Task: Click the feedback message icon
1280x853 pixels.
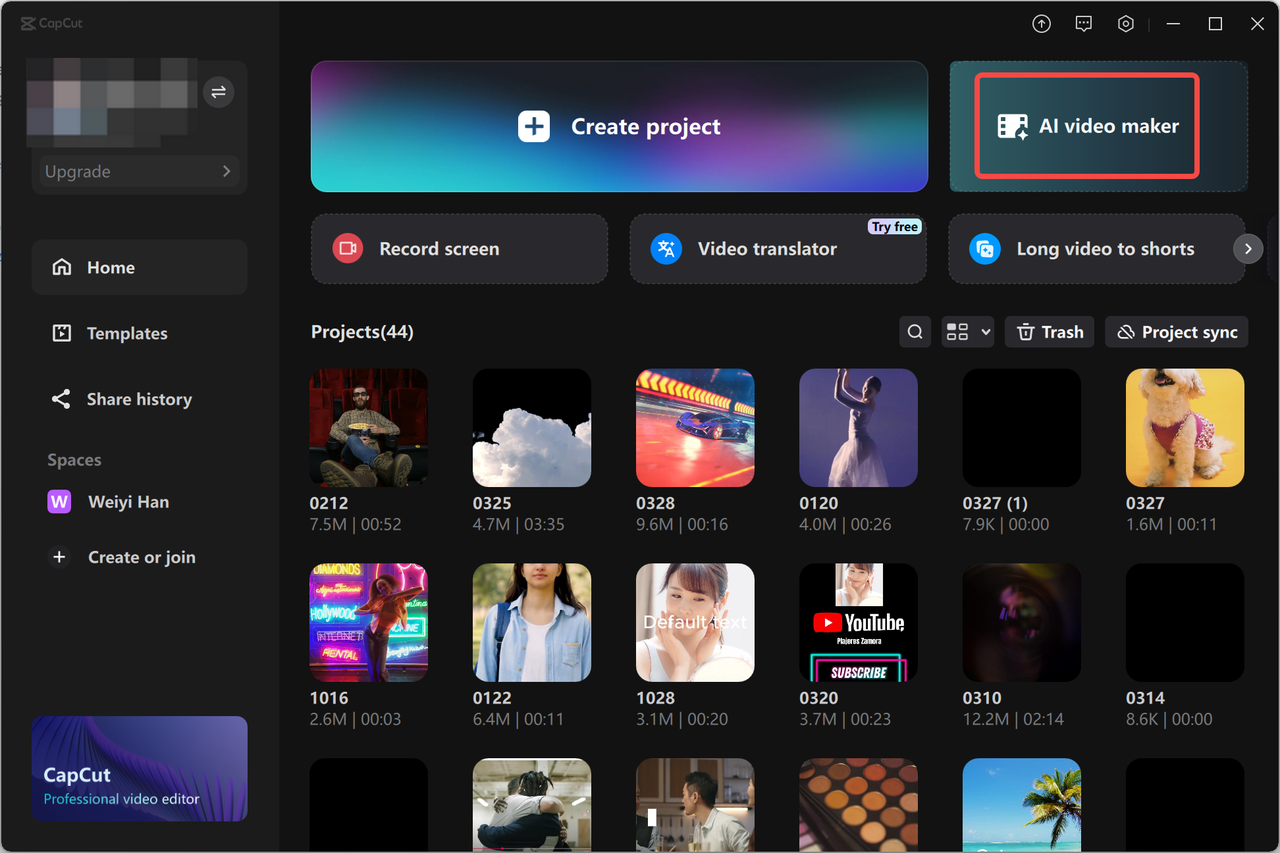Action: (1083, 23)
